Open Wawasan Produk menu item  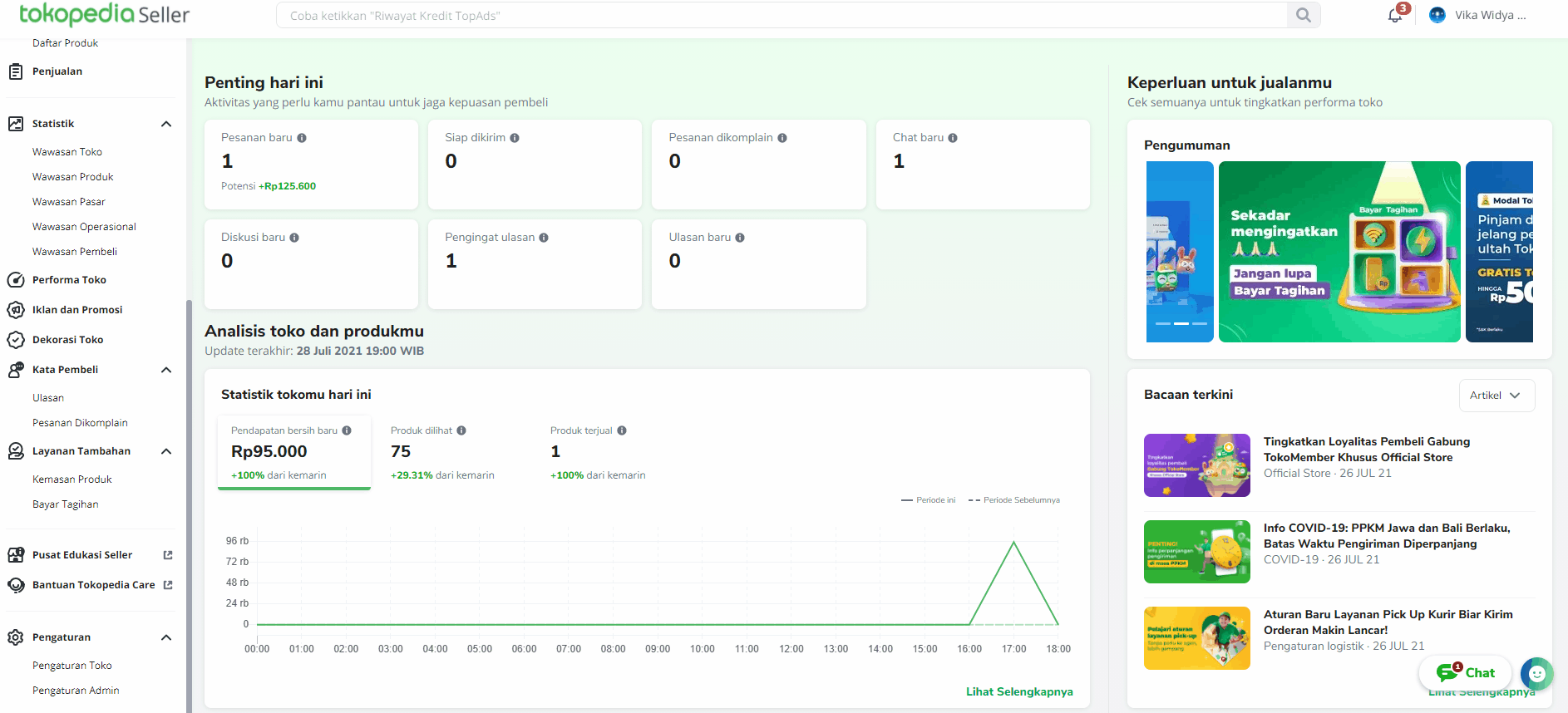(x=73, y=177)
